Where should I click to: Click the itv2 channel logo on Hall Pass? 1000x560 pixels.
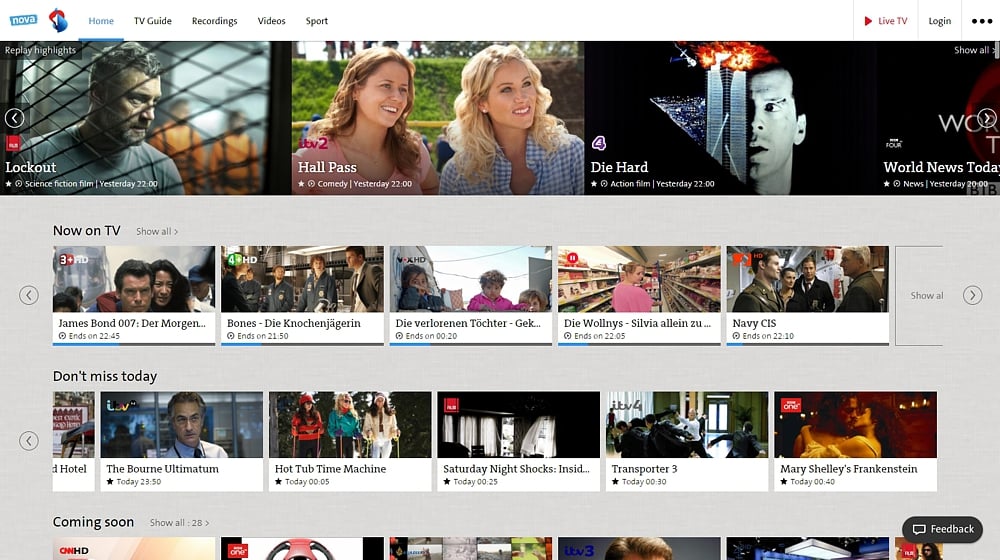(x=313, y=144)
